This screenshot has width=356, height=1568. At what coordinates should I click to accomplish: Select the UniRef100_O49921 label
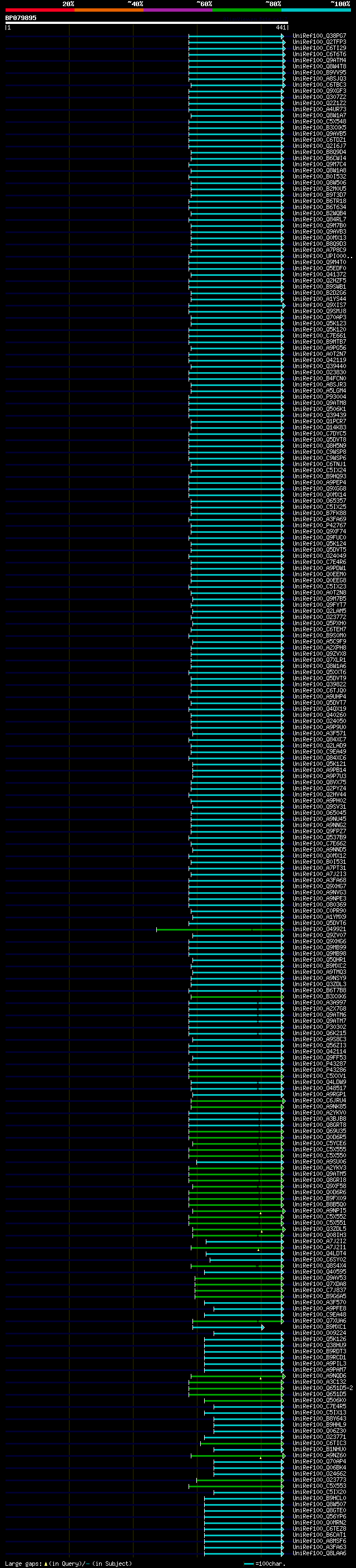click(319, 929)
